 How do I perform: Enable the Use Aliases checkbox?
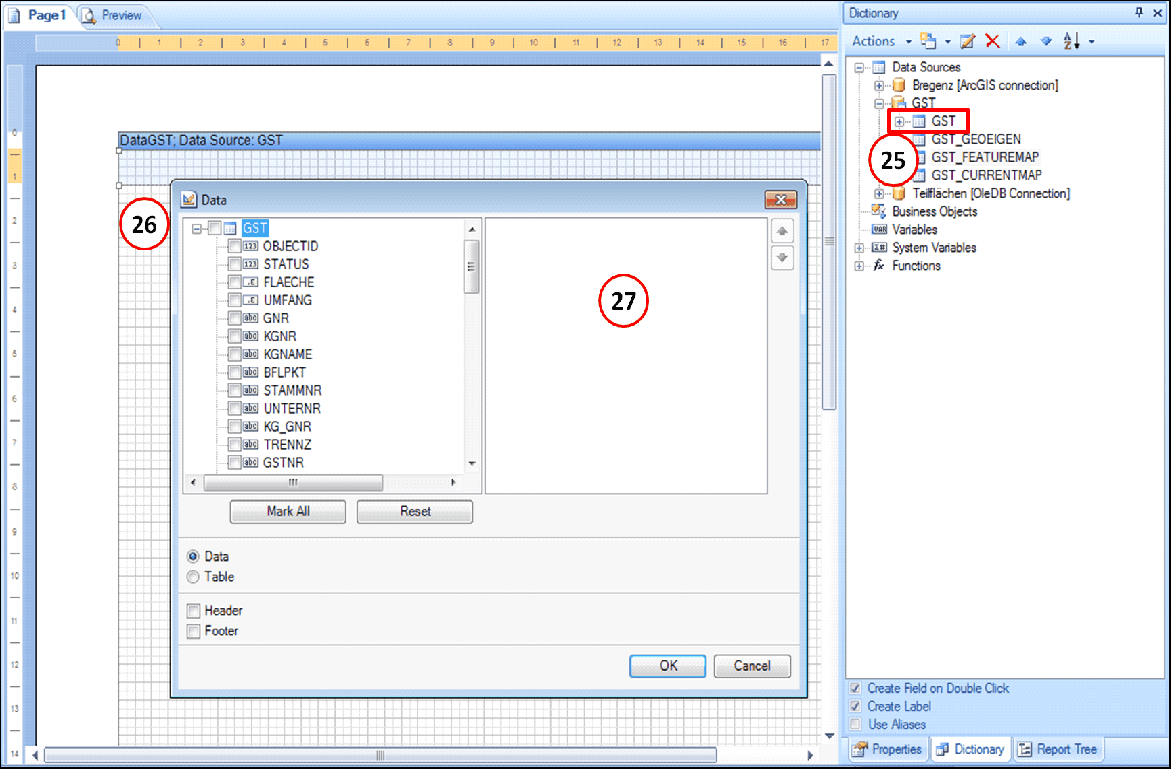click(855, 724)
